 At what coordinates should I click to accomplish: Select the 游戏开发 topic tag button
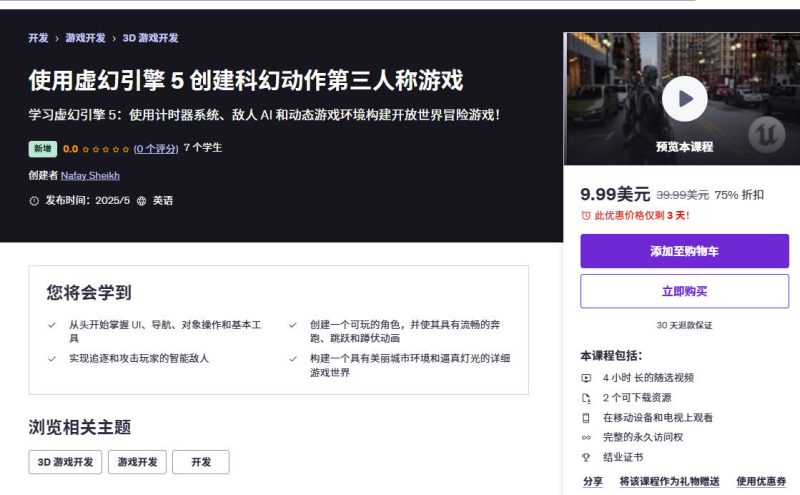(x=137, y=462)
